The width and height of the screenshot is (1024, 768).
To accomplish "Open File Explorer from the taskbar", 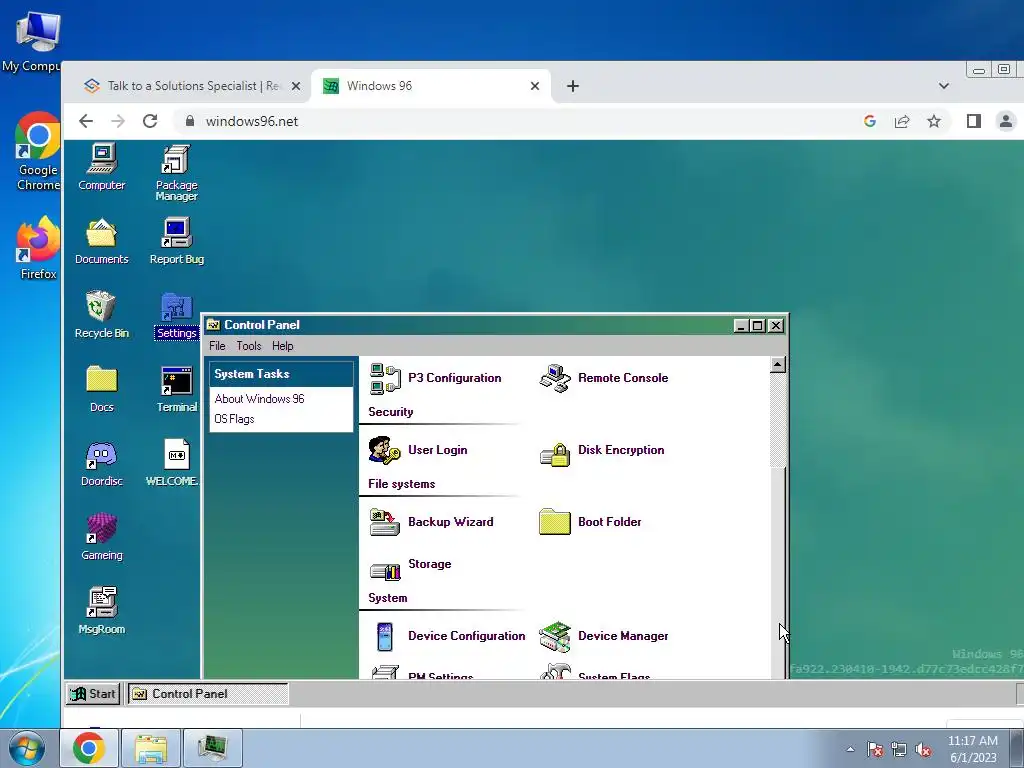I will 151,748.
